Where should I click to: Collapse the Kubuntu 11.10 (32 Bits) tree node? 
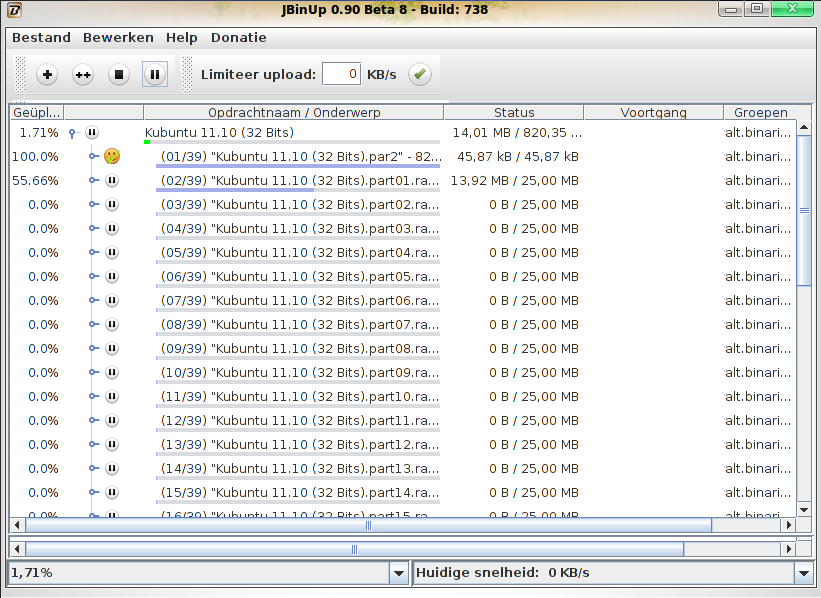coord(73,132)
